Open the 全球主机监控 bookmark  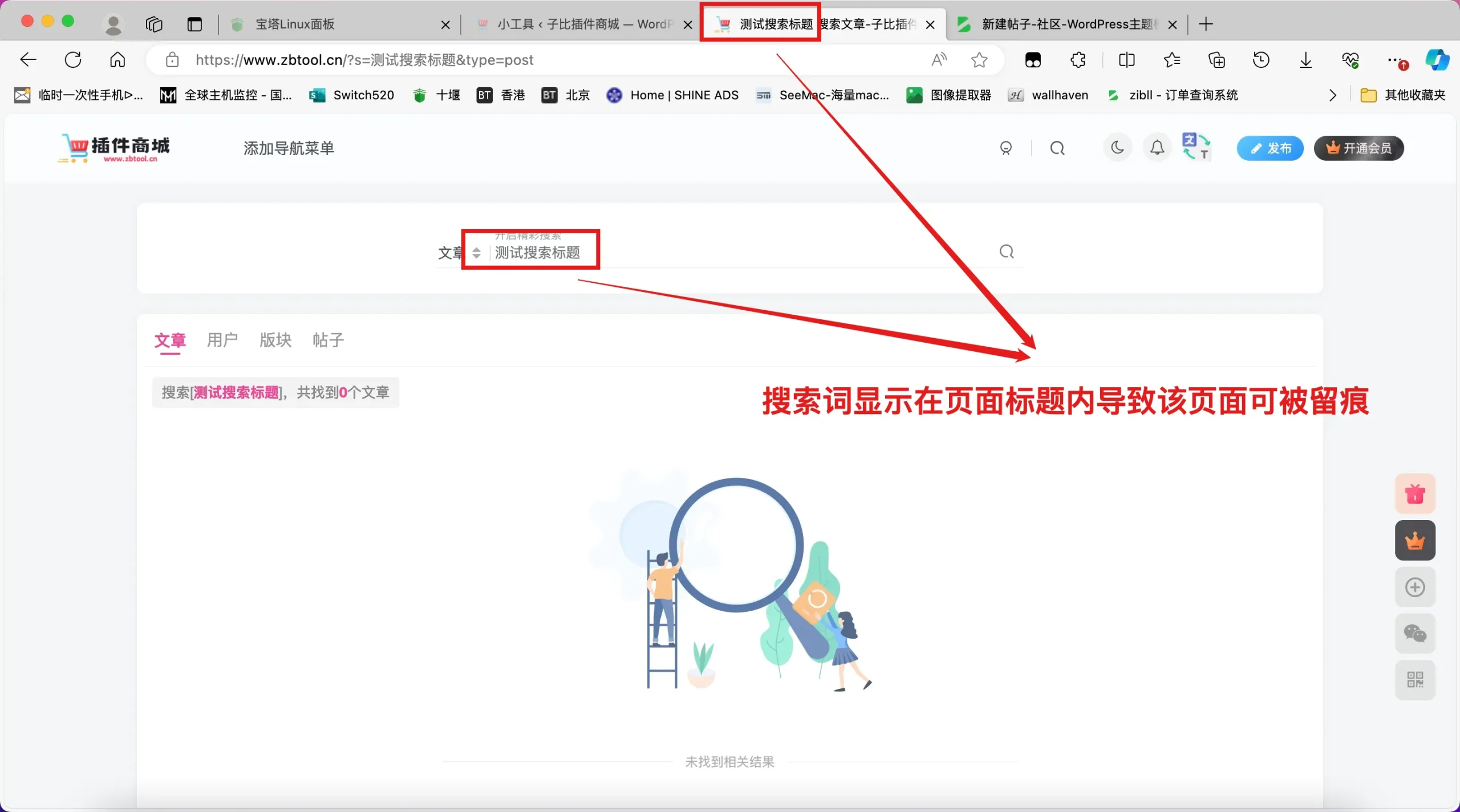point(226,95)
